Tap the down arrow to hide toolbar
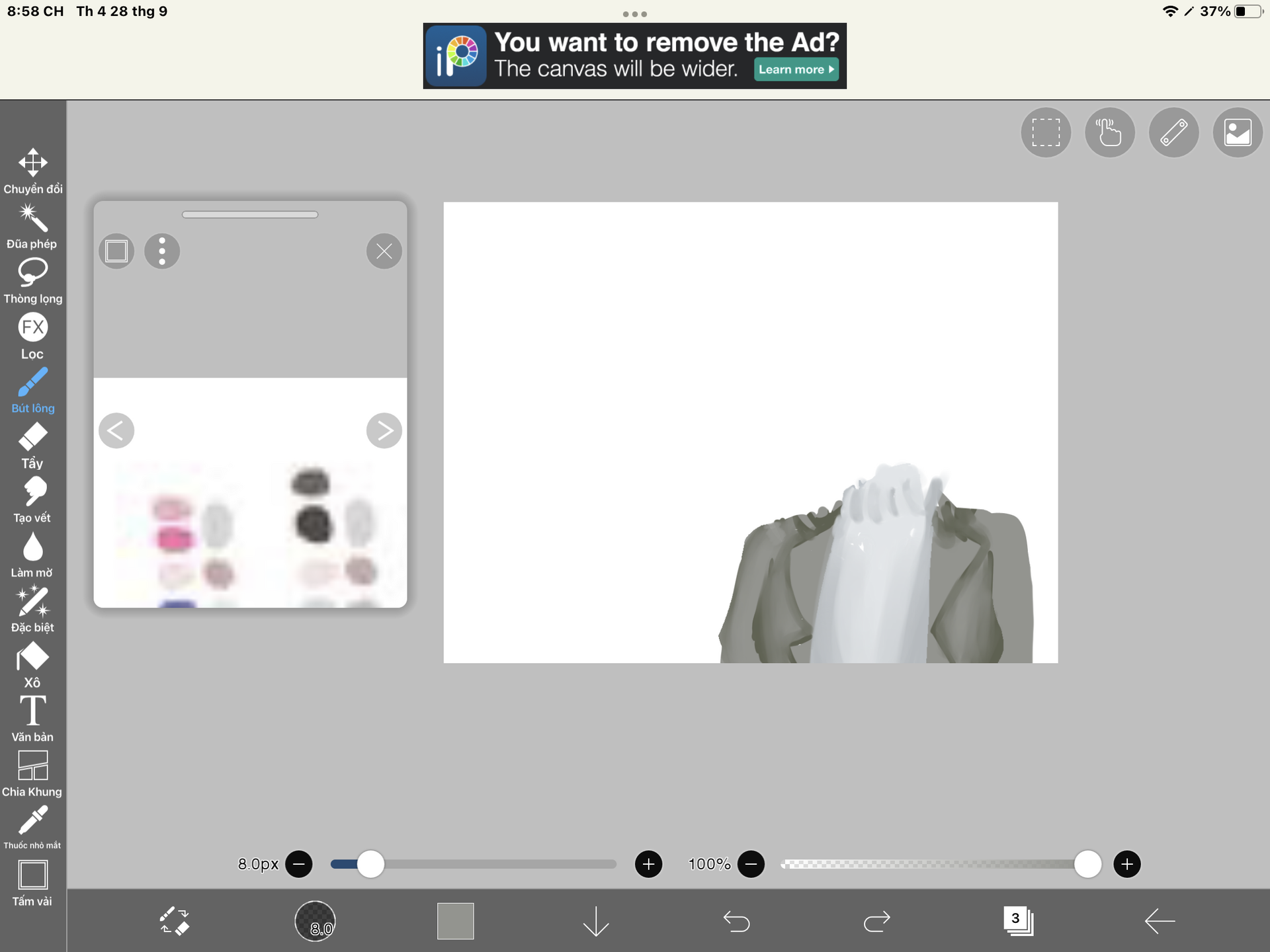Image resolution: width=1270 pixels, height=952 pixels. pyautogui.click(x=596, y=921)
